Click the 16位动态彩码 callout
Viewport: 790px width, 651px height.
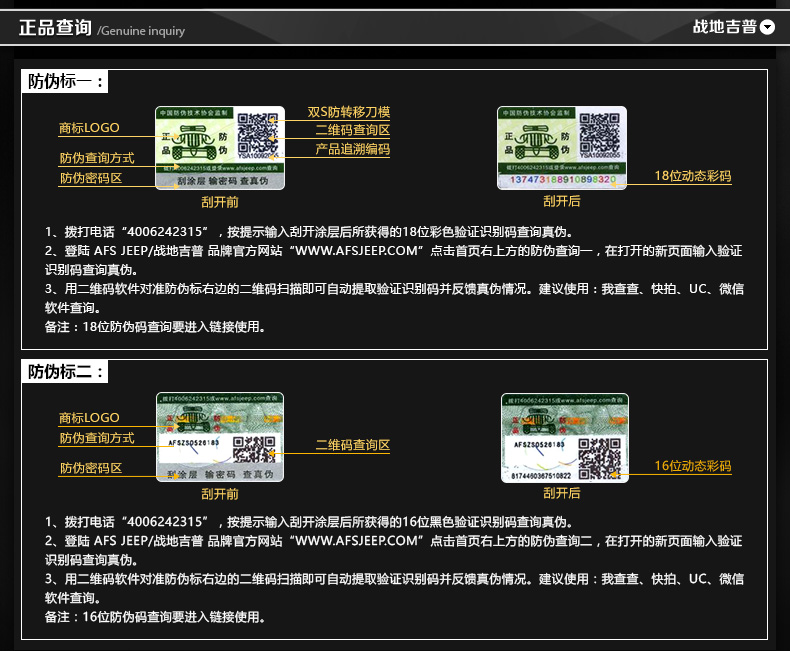pyautogui.click(x=693, y=466)
